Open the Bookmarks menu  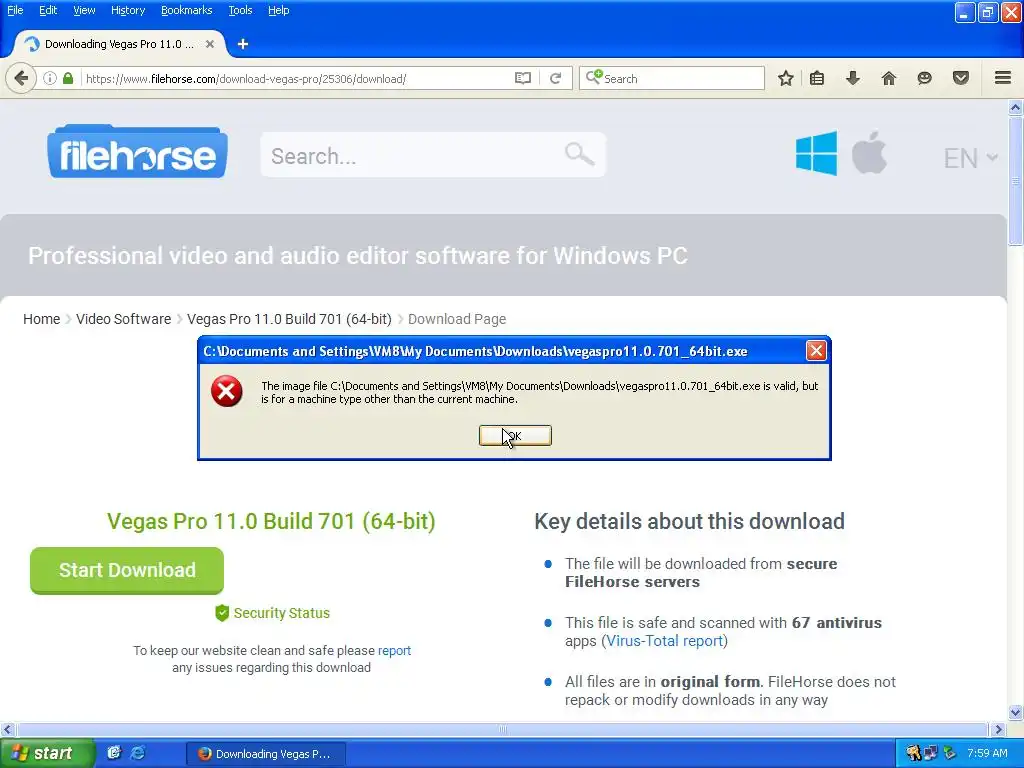(x=186, y=10)
